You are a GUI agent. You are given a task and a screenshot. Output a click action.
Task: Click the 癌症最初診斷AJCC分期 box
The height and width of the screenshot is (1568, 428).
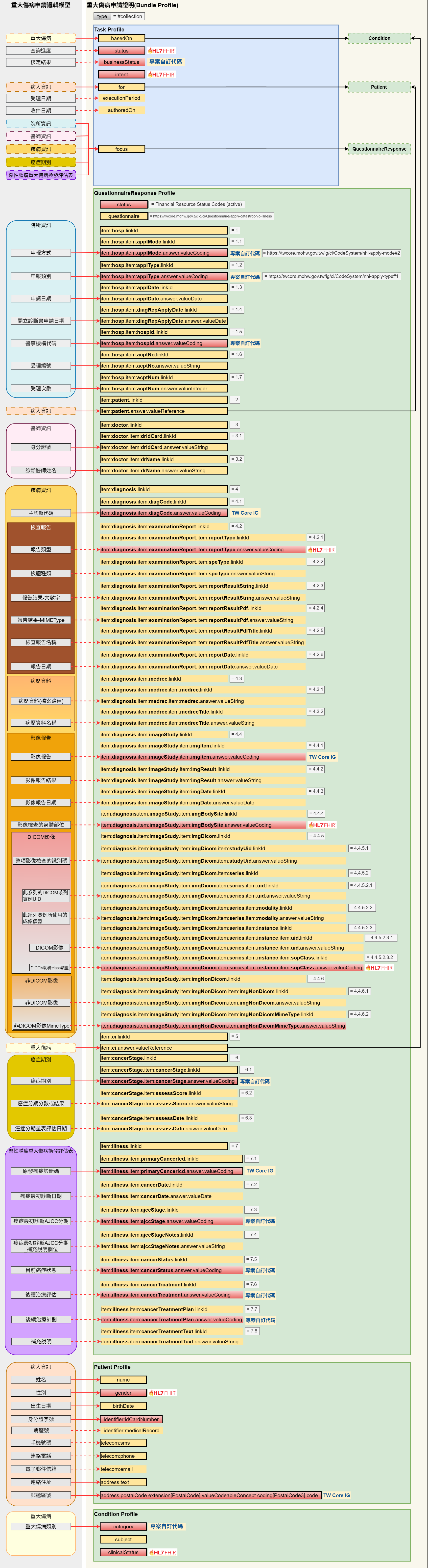41,1221
